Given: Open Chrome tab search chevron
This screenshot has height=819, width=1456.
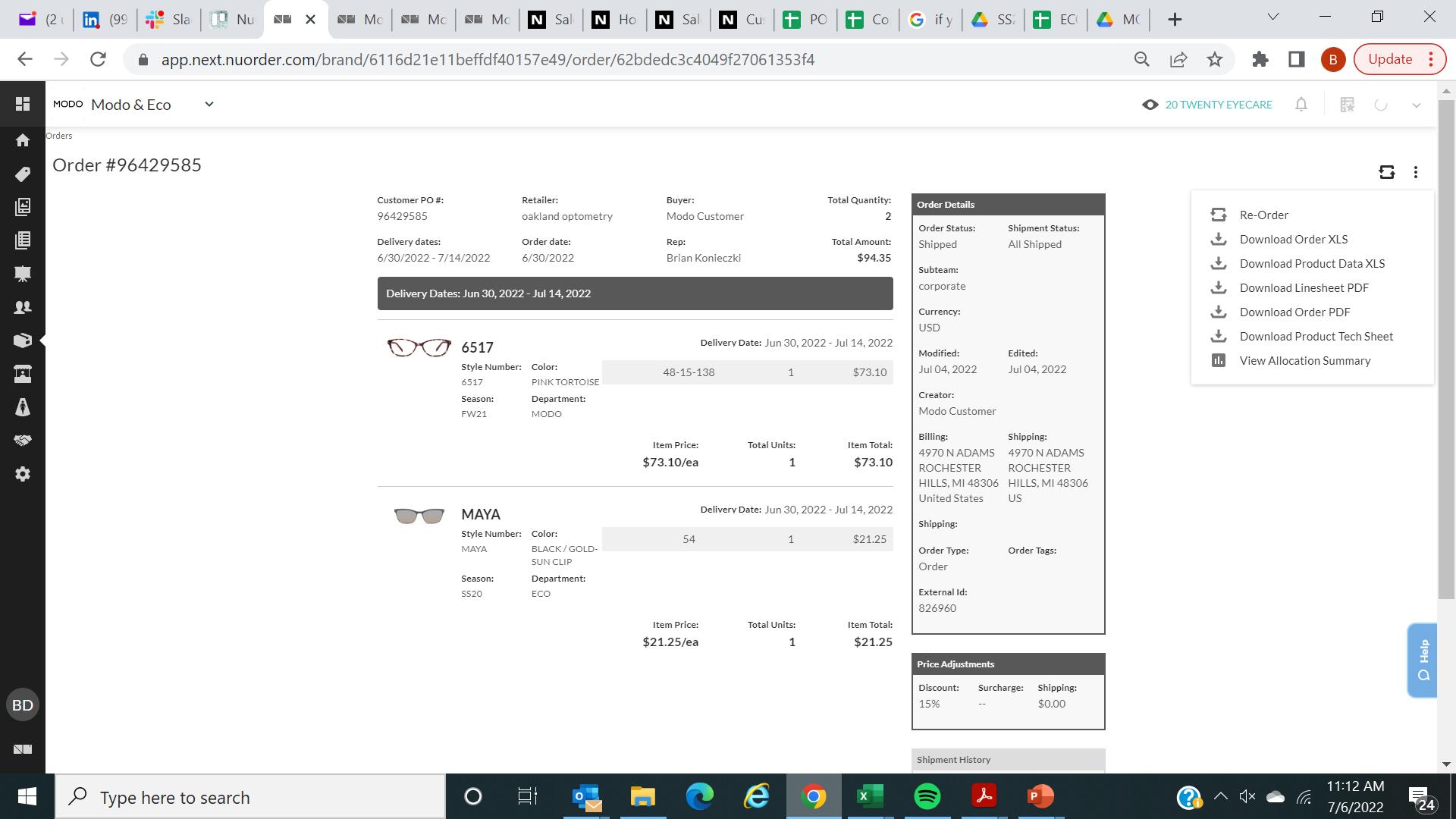Looking at the screenshot, I should pos(1273,17).
